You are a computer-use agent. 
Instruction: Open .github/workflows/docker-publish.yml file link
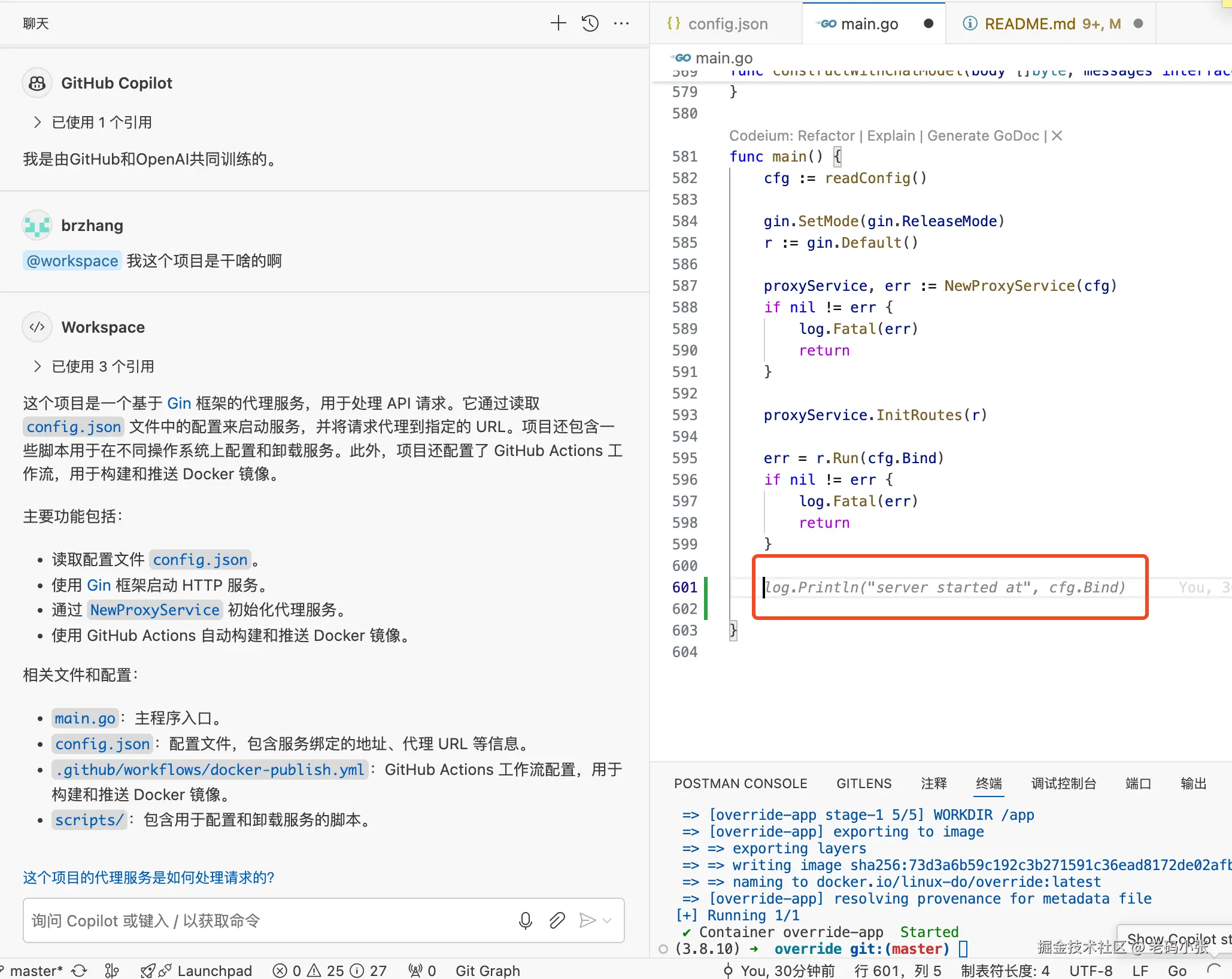coord(210,770)
